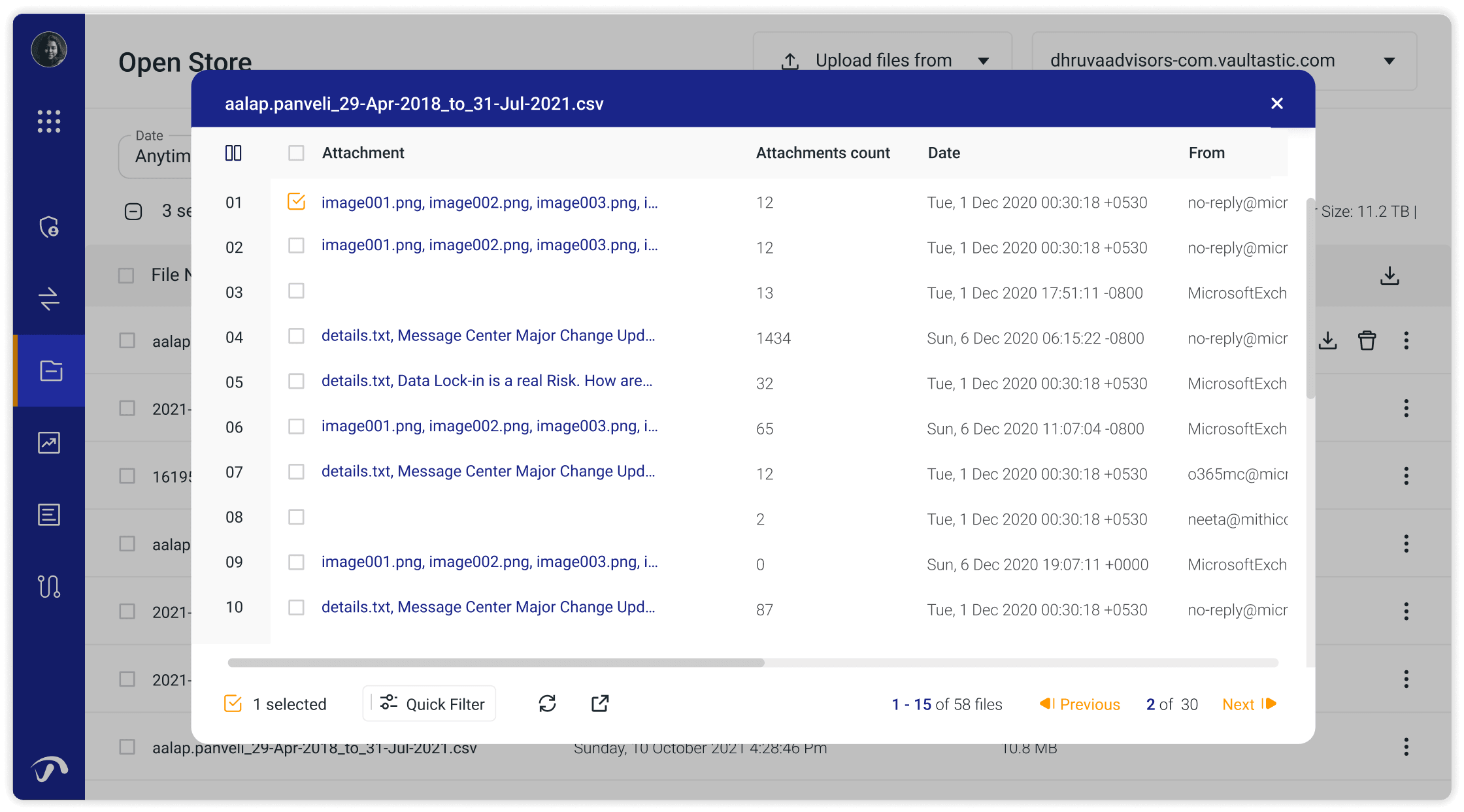The width and height of the screenshot is (1464, 812).
Task: Open file in new window icon
Action: pos(600,704)
